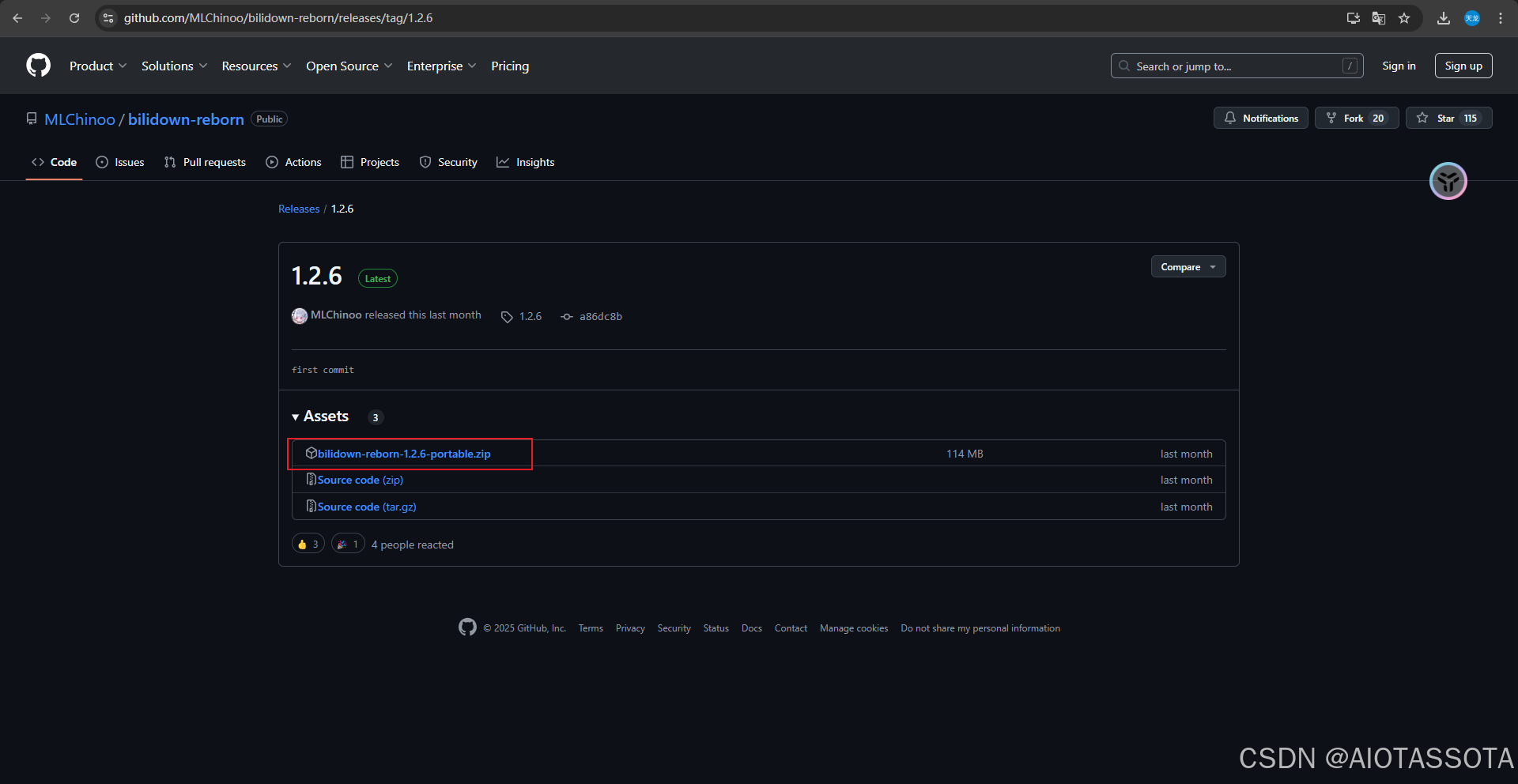Click the browser address bar URL

point(278,18)
